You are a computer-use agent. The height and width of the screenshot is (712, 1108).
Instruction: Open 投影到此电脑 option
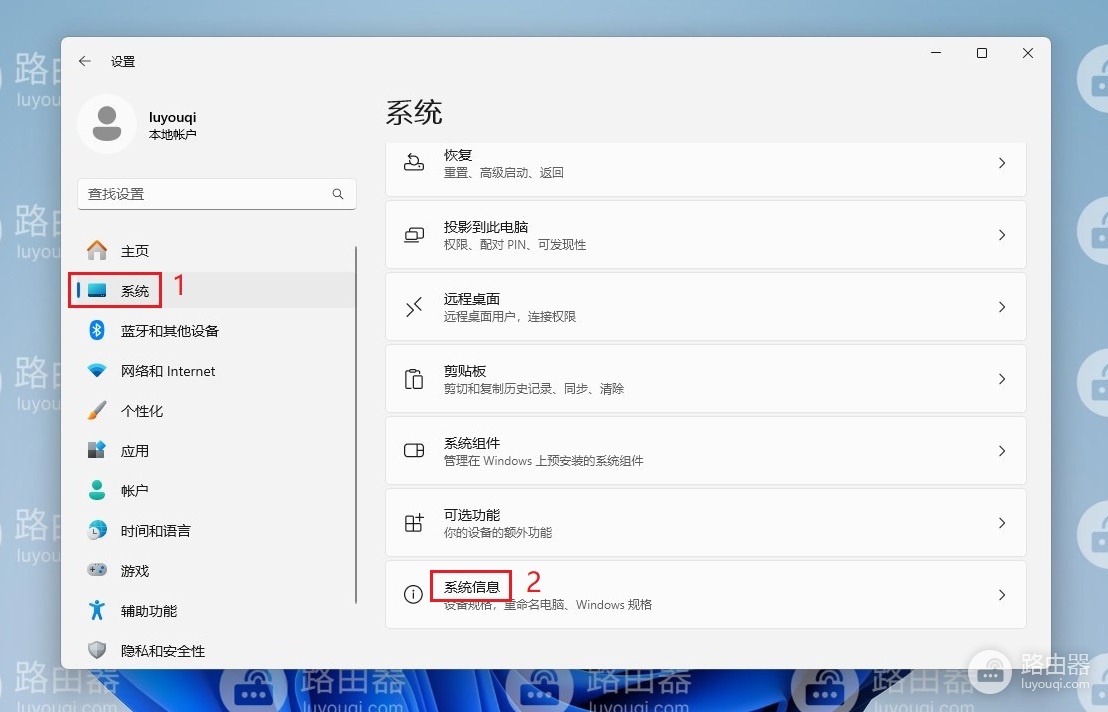click(x=705, y=235)
